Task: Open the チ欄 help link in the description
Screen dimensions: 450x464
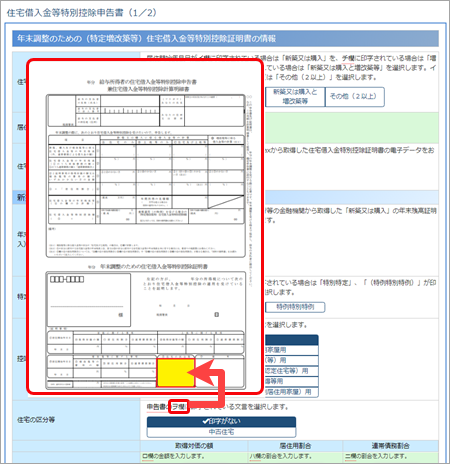Action: point(348,58)
